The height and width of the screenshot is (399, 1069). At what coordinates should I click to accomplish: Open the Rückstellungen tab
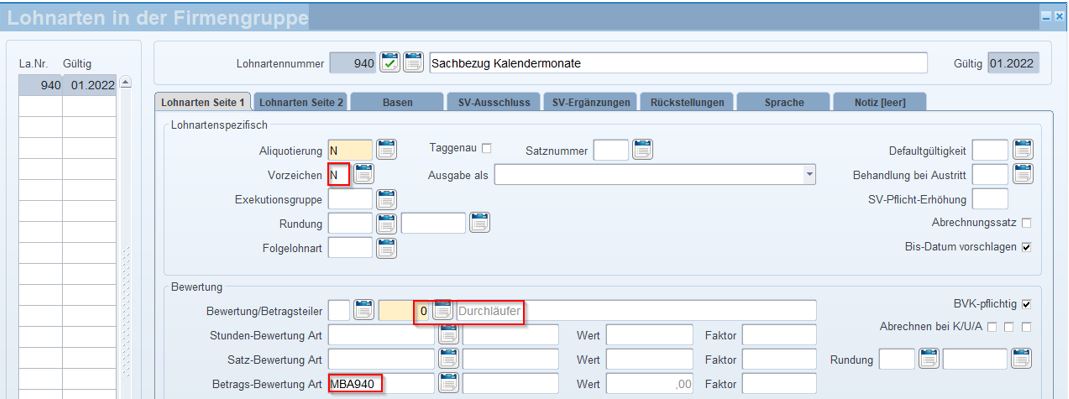pyautogui.click(x=687, y=102)
